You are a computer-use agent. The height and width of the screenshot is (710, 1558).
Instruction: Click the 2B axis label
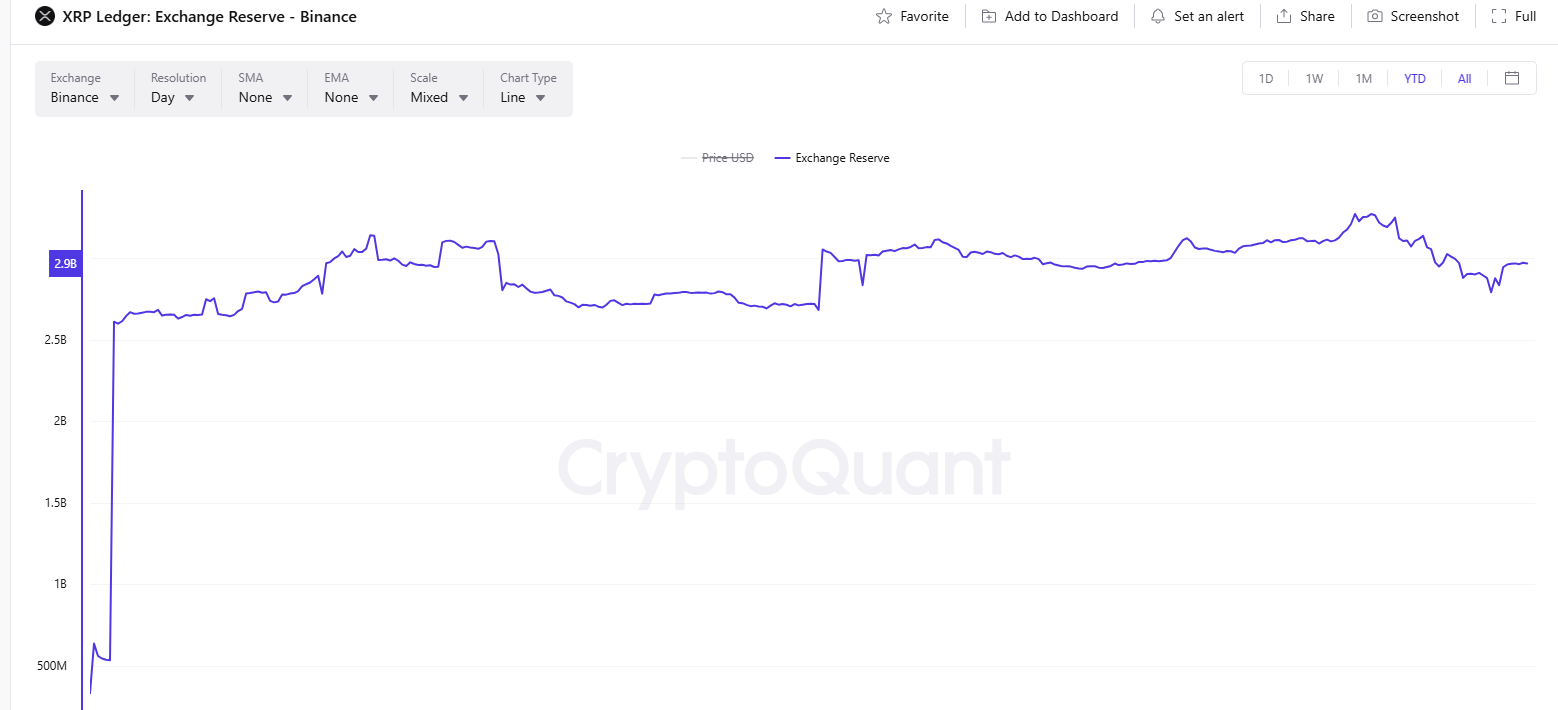pyautogui.click(x=60, y=421)
